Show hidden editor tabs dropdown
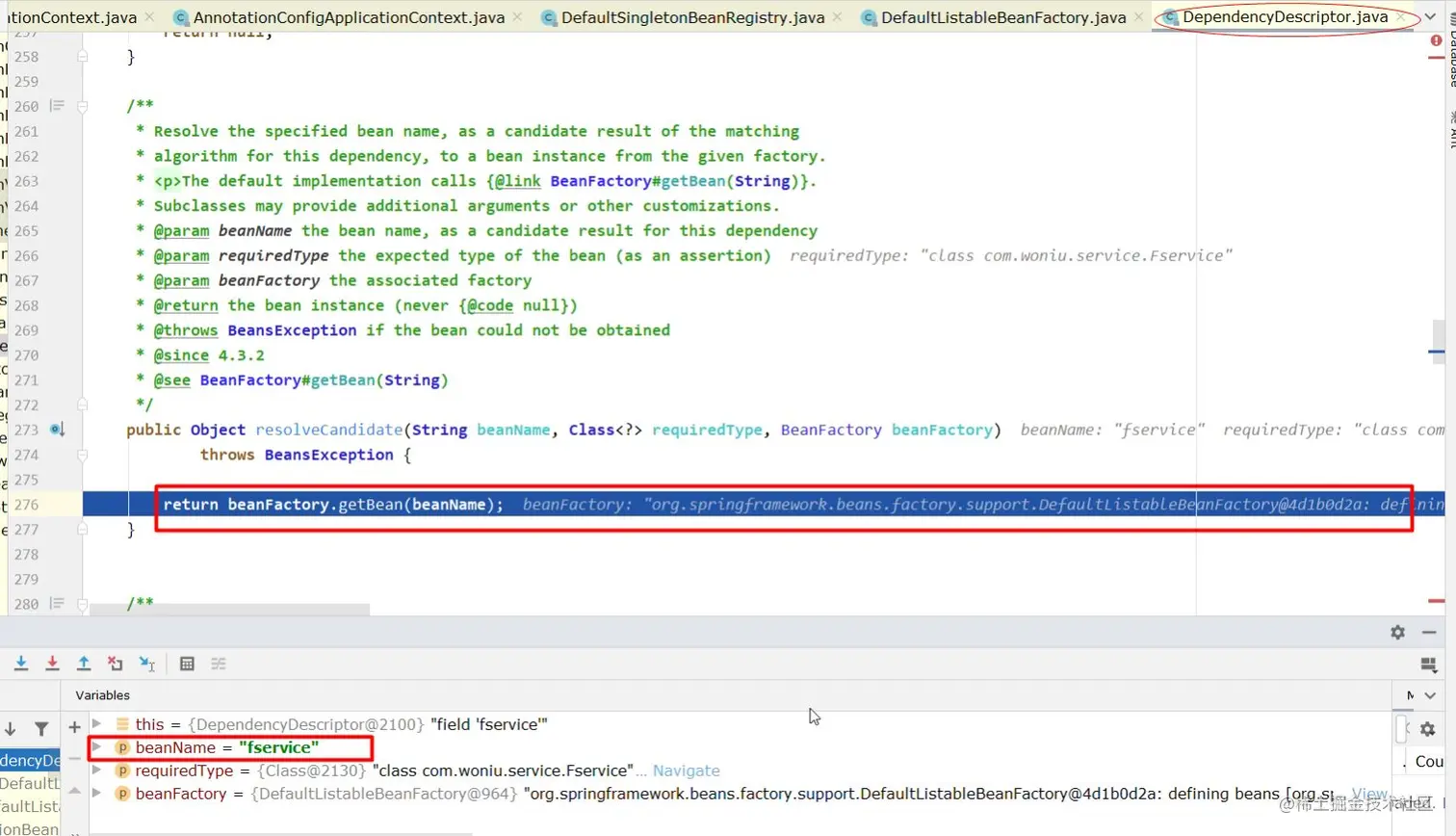Image resolution: width=1456 pixels, height=836 pixels. 1431,16
